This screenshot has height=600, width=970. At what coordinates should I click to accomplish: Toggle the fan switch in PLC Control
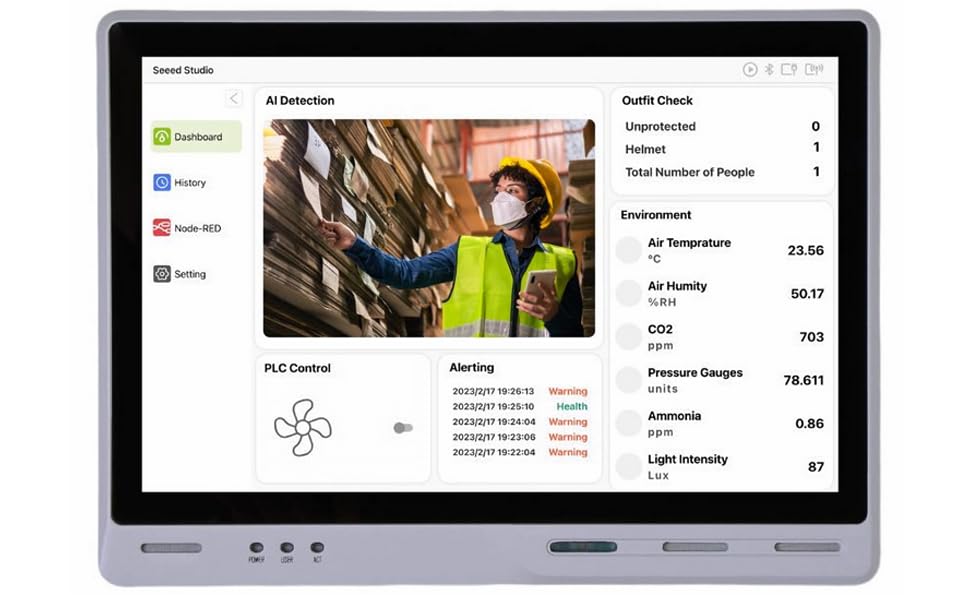tap(403, 428)
